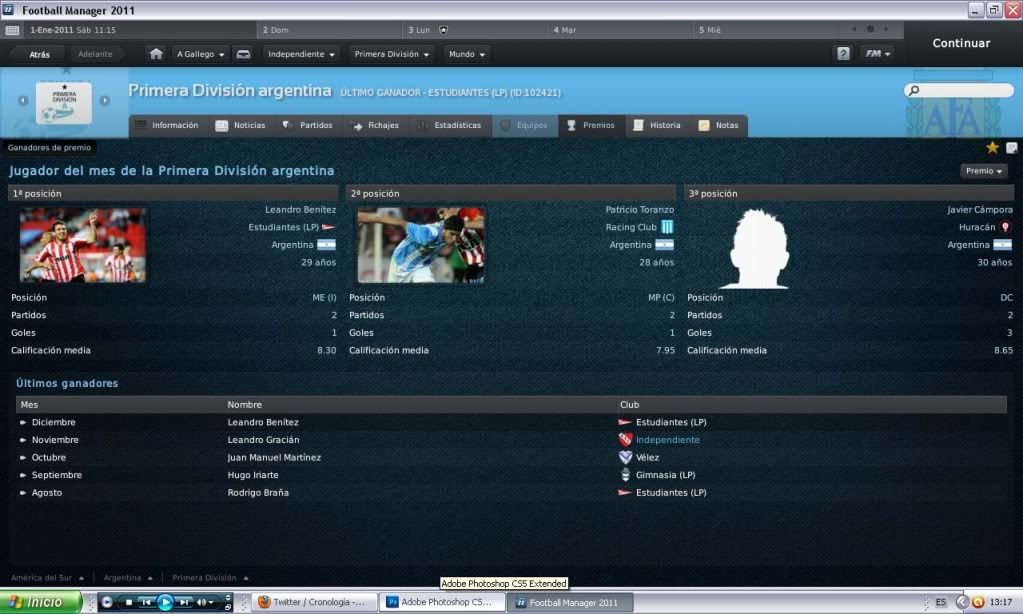
Task: Click the Vélez crest in Octubre row
Action: click(625, 457)
